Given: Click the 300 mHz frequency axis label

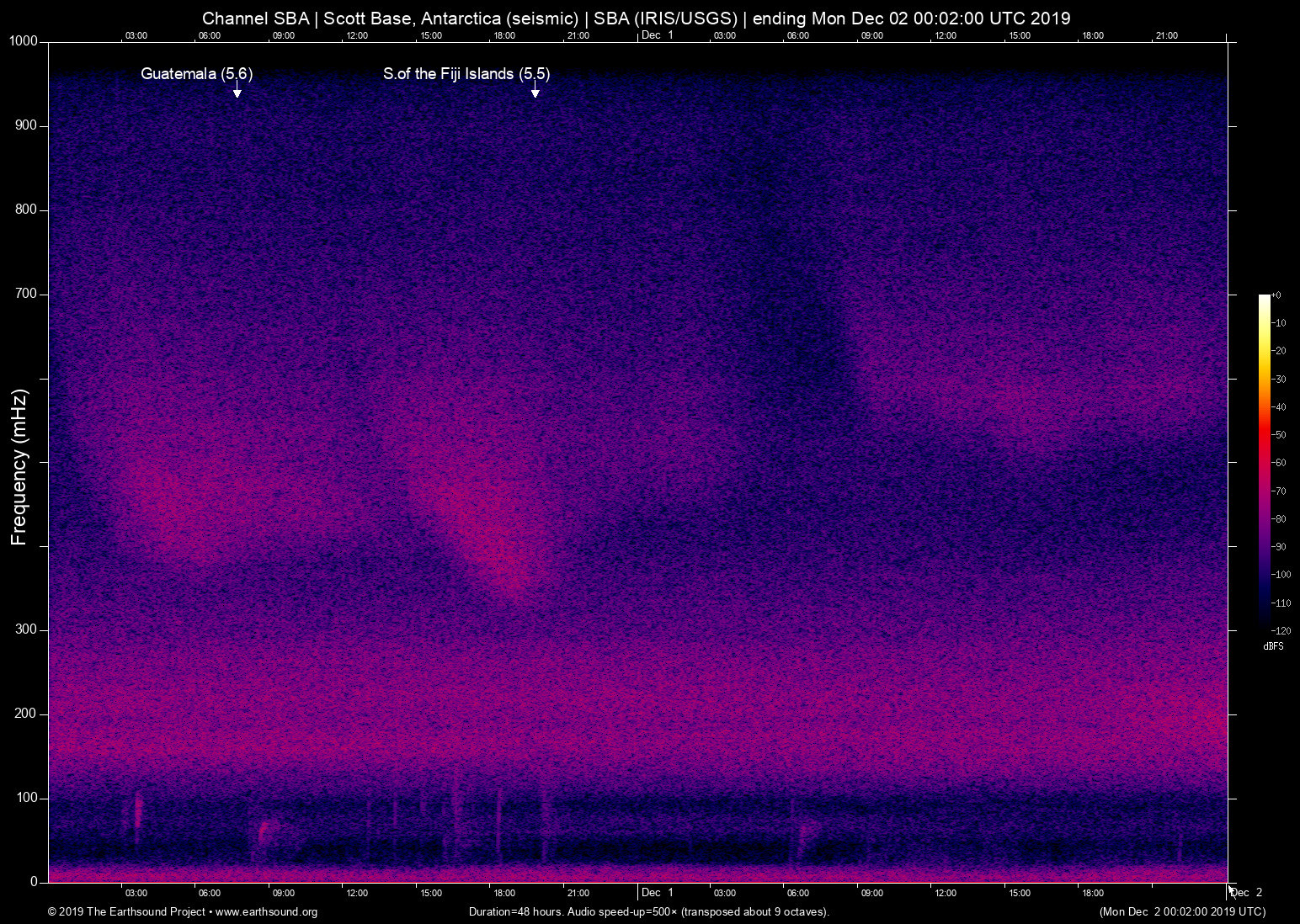Looking at the screenshot, I should coord(26,629).
